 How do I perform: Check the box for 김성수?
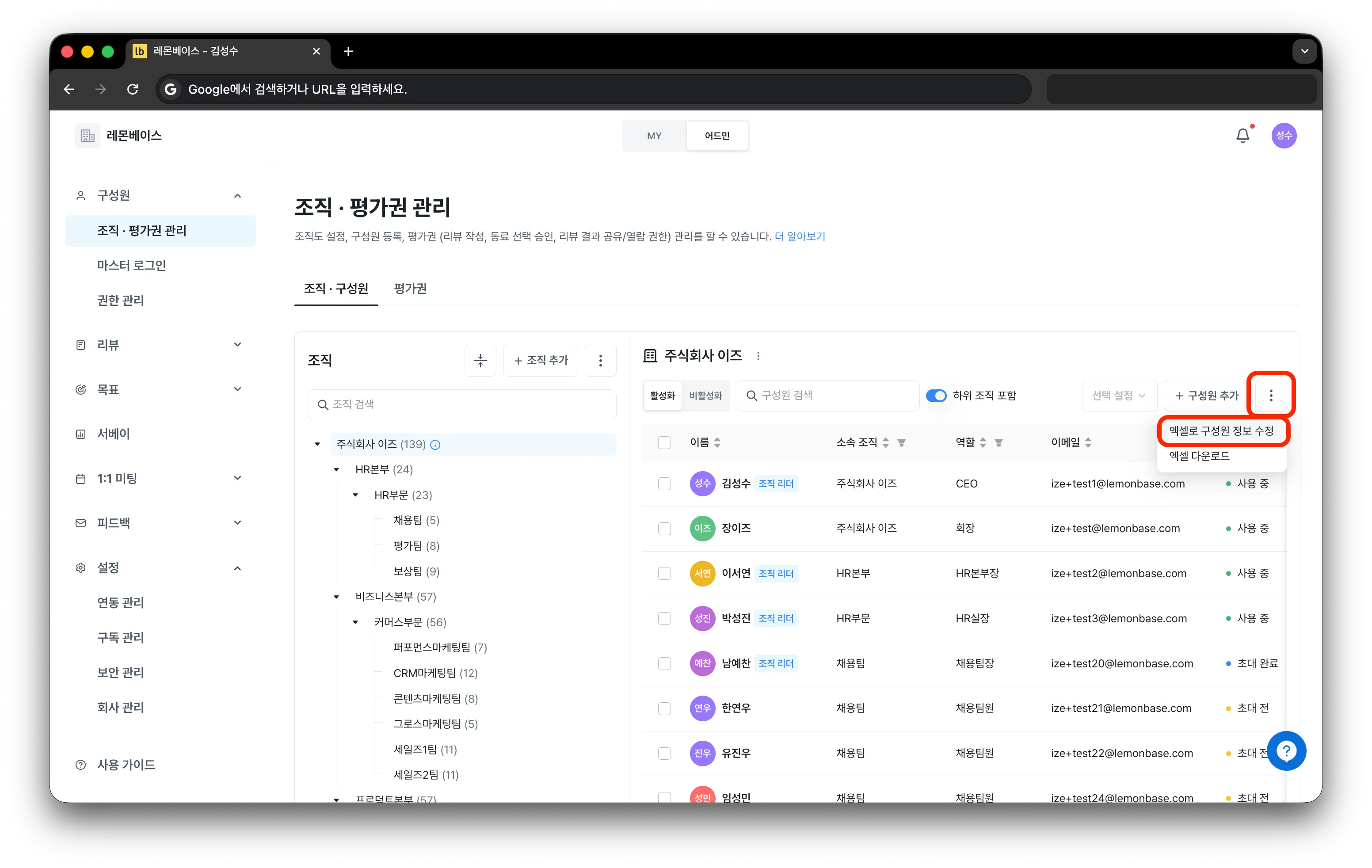tap(664, 483)
